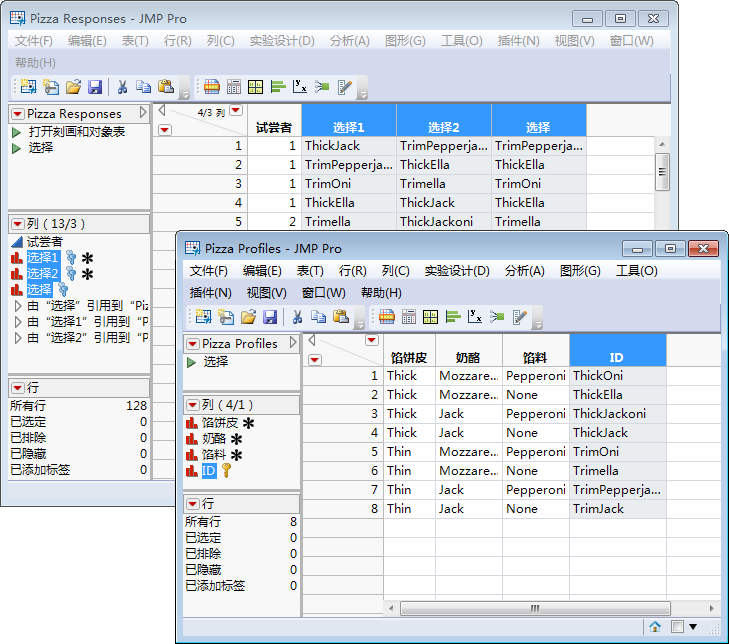Run the 选择 script in Pizza Profiles panel

click(x=192, y=362)
